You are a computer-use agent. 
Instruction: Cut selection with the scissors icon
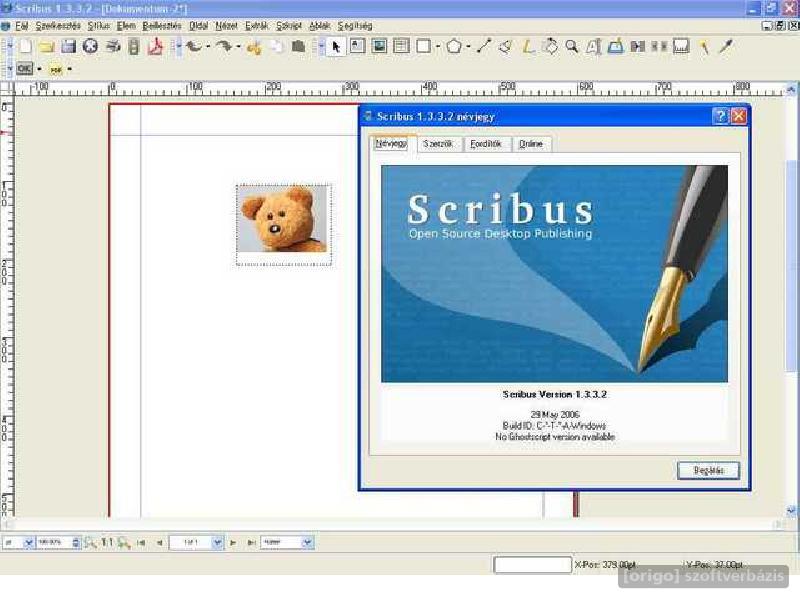click(x=254, y=47)
